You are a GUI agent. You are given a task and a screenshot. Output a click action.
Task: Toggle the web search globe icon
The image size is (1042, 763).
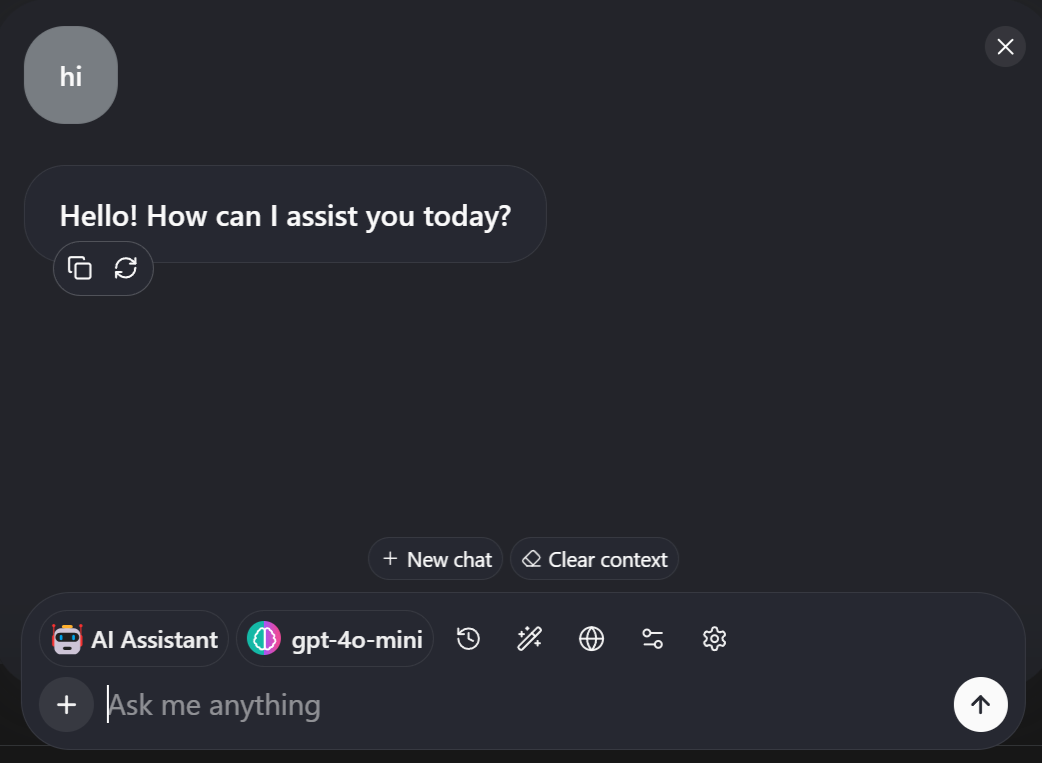click(x=591, y=639)
